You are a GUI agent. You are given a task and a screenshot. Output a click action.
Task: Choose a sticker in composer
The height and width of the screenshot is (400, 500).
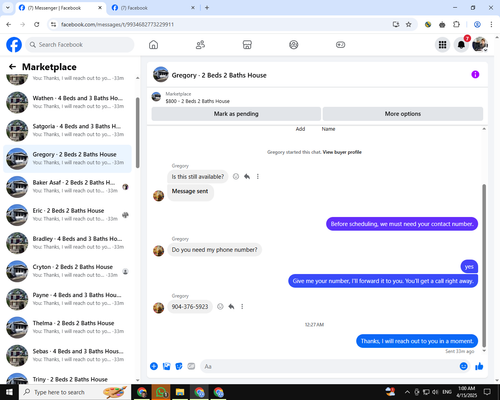pyautogui.click(x=179, y=366)
